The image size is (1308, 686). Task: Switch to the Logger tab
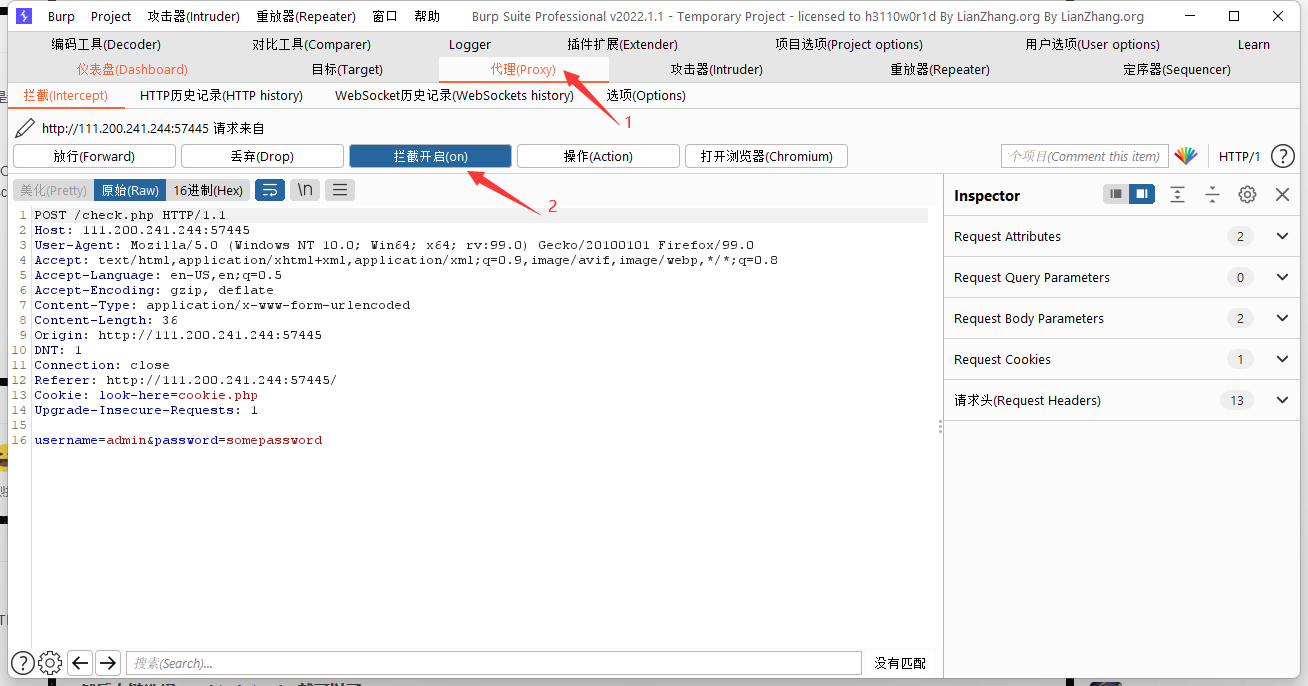click(470, 44)
